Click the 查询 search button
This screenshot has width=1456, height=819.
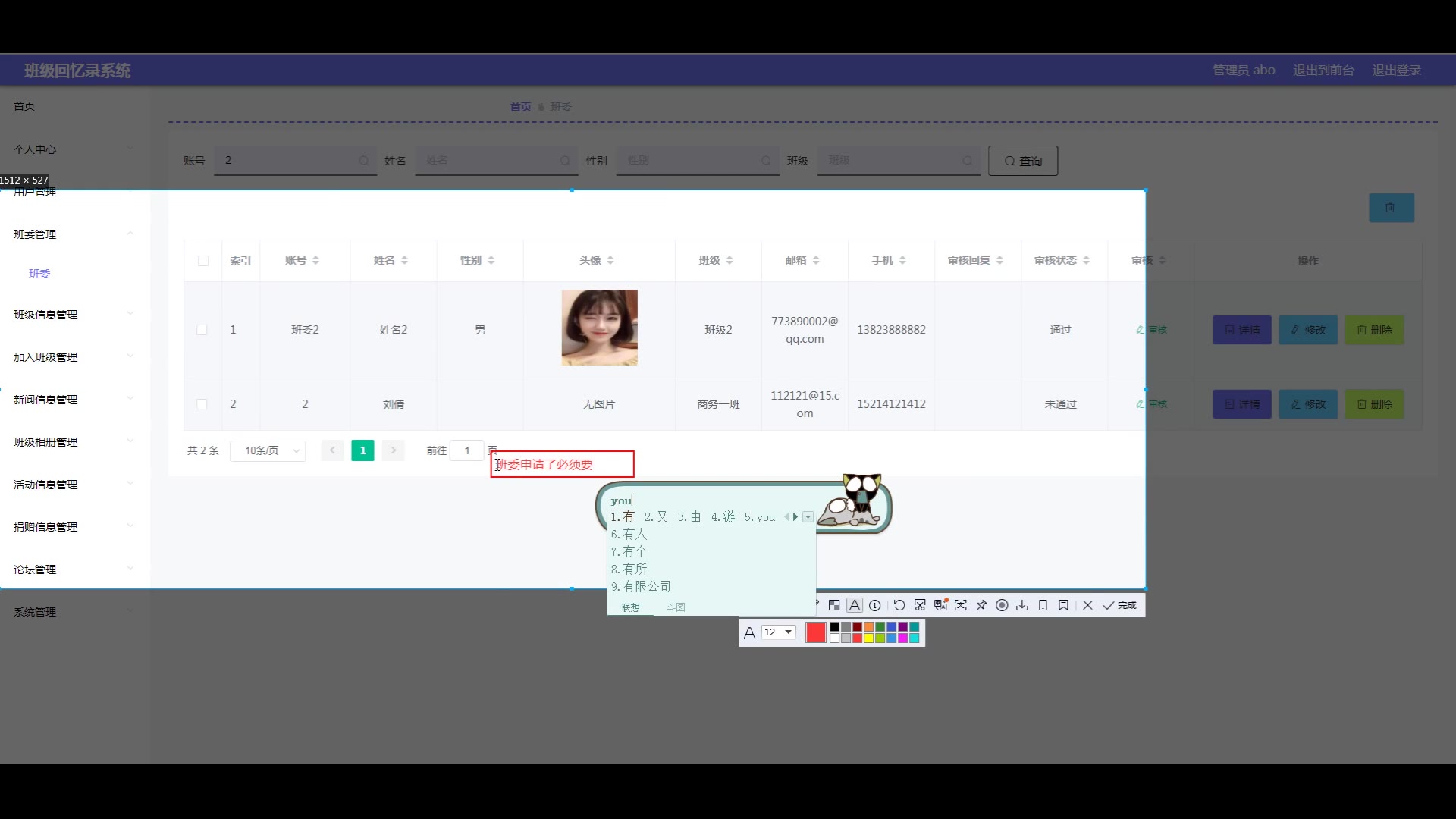[x=1023, y=161]
